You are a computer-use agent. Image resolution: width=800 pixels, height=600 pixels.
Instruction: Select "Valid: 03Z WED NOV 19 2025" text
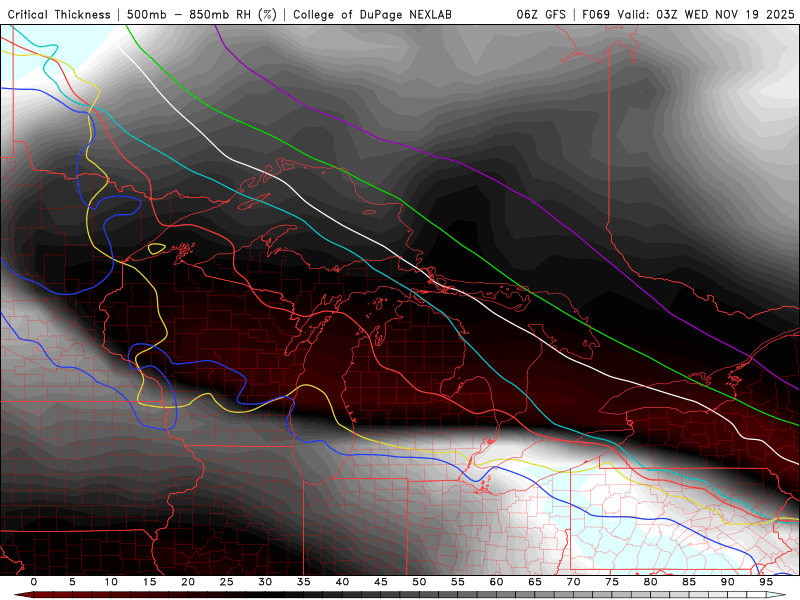tap(706, 14)
